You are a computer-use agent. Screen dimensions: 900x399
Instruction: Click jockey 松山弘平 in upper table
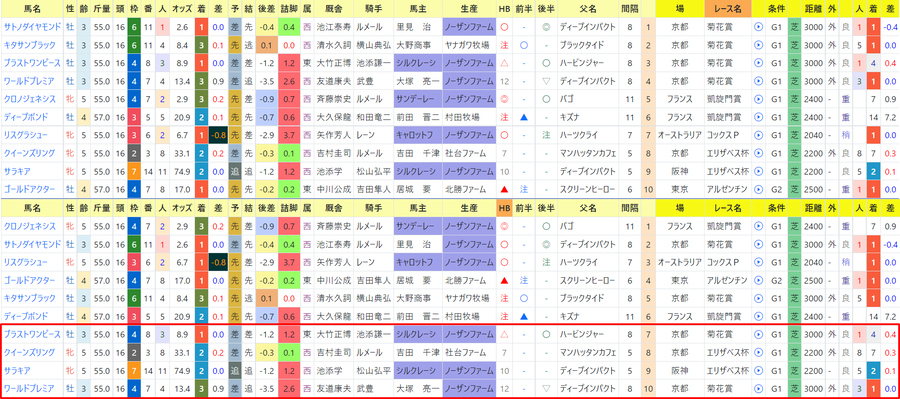coord(374,171)
